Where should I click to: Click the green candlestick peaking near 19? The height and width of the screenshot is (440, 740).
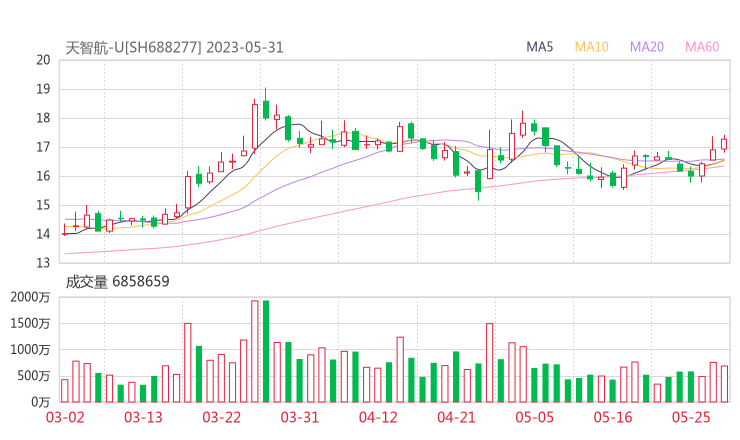[x=266, y=103]
